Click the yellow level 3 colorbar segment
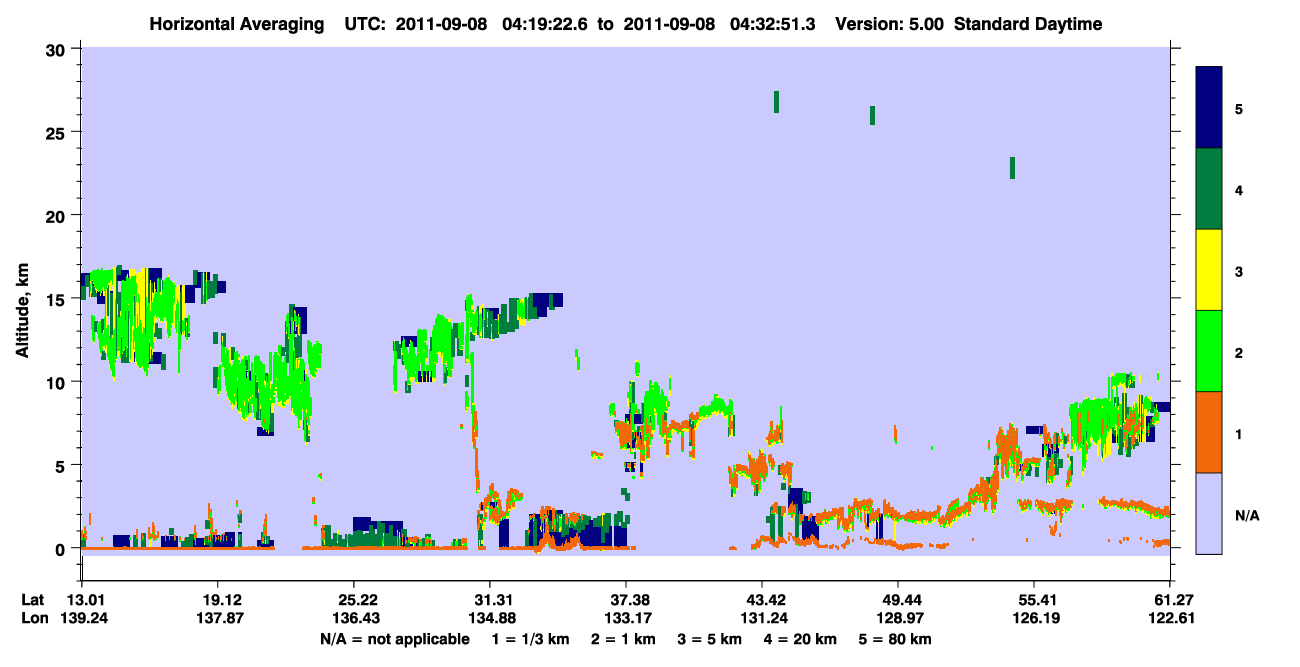1300x667 pixels. click(x=1209, y=270)
